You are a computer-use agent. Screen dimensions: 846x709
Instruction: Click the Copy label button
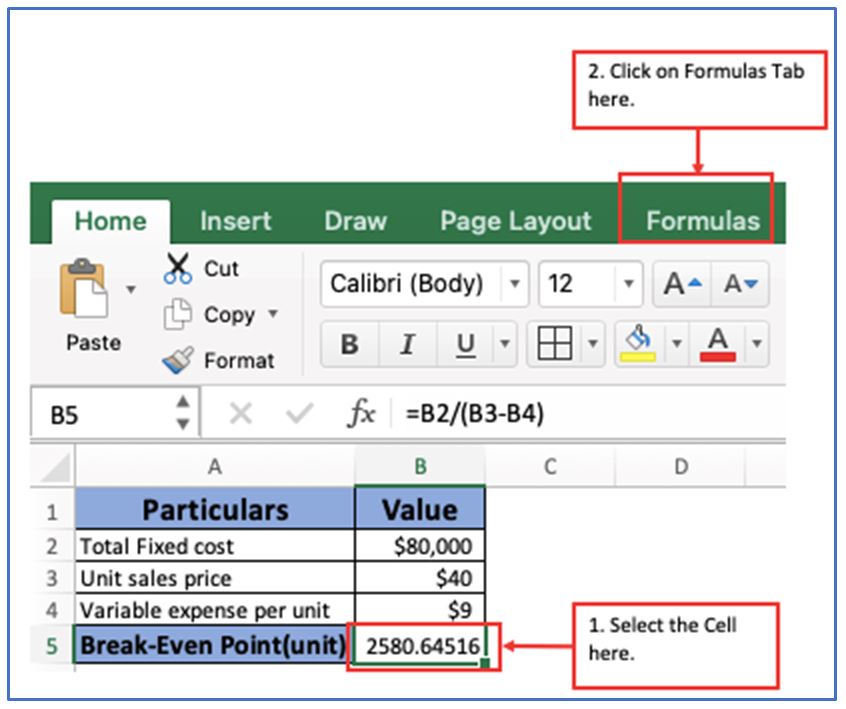coord(229,315)
